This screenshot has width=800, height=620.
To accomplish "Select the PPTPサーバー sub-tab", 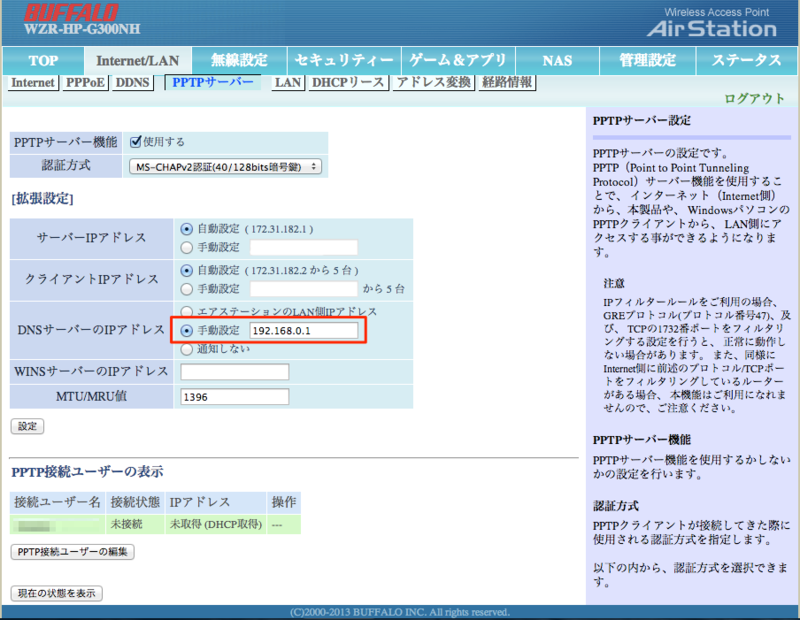I will click(x=213, y=83).
